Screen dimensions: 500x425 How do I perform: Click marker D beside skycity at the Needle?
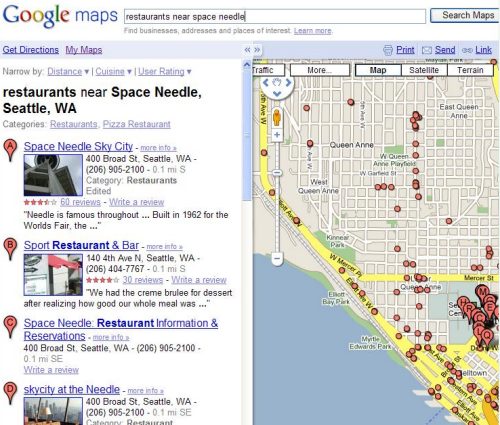[10, 393]
